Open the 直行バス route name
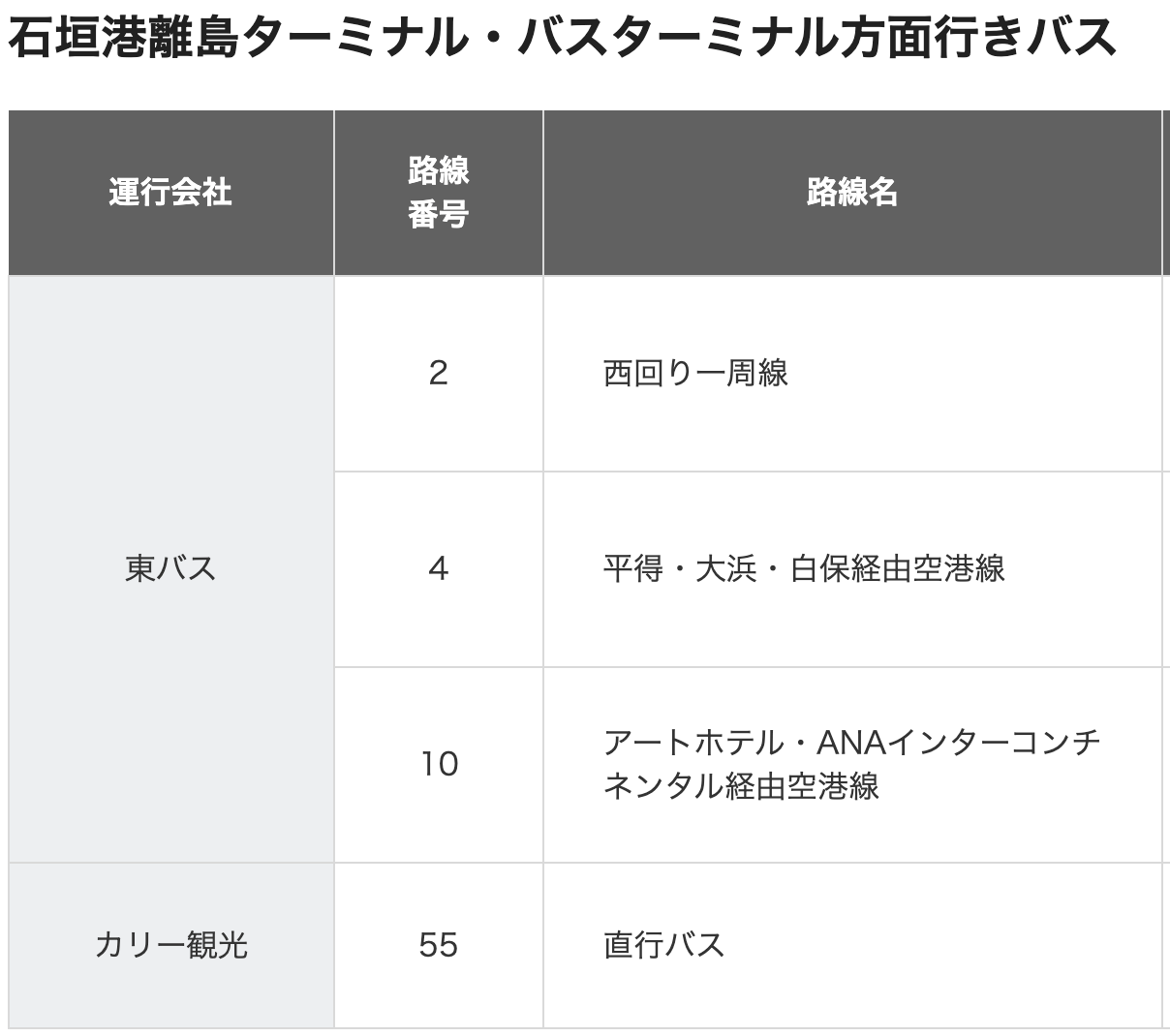The image size is (1170, 1036). coord(663,944)
